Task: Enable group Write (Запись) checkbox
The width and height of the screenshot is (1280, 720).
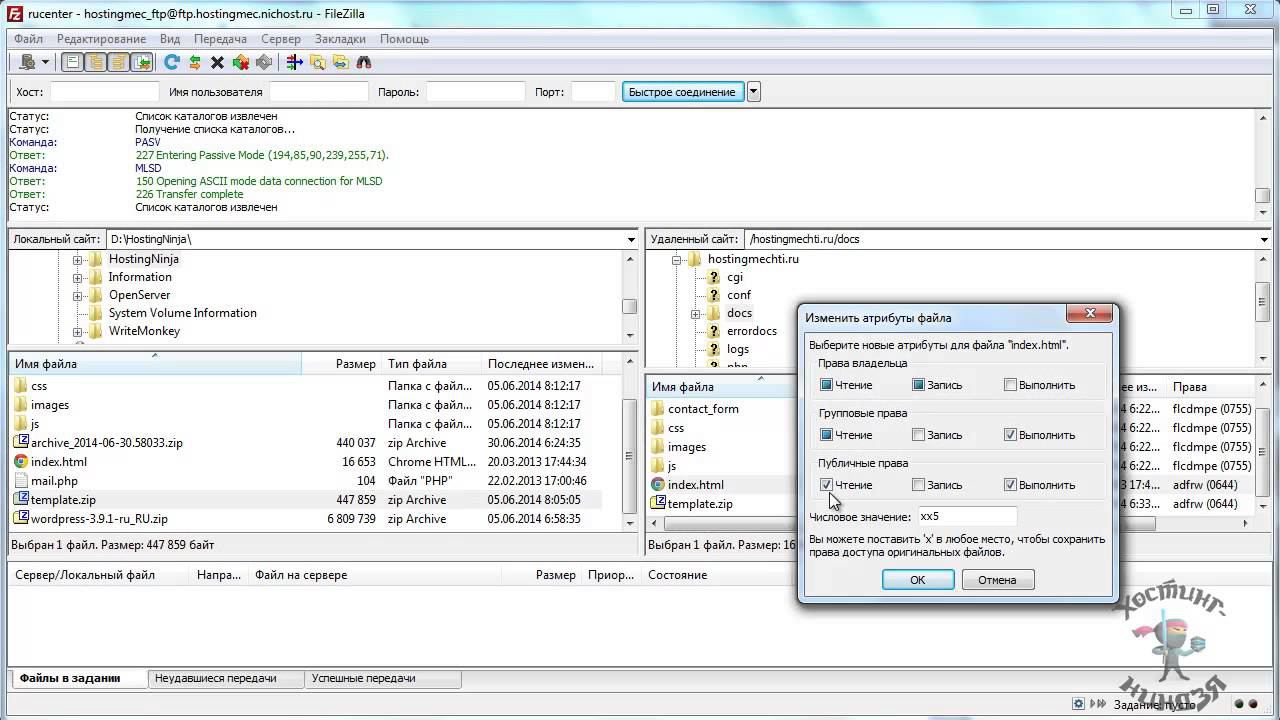Action: point(918,435)
